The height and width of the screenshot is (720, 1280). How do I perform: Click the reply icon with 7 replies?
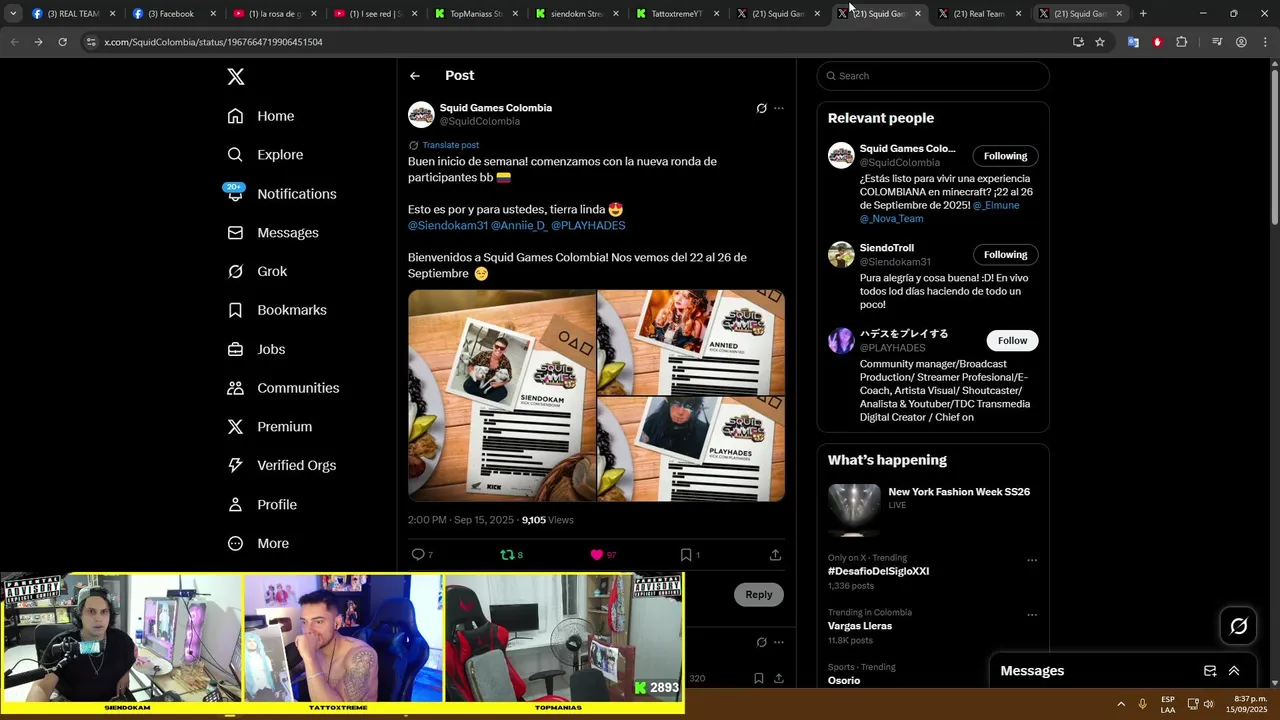[422, 555]
